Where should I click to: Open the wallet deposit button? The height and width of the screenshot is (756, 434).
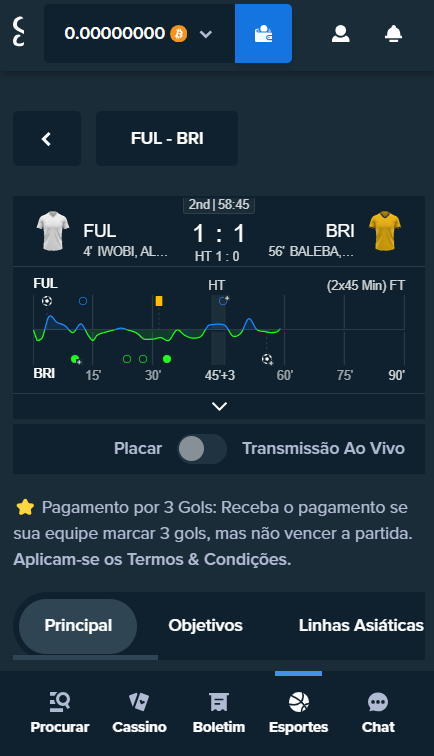(x=263, y=34)
